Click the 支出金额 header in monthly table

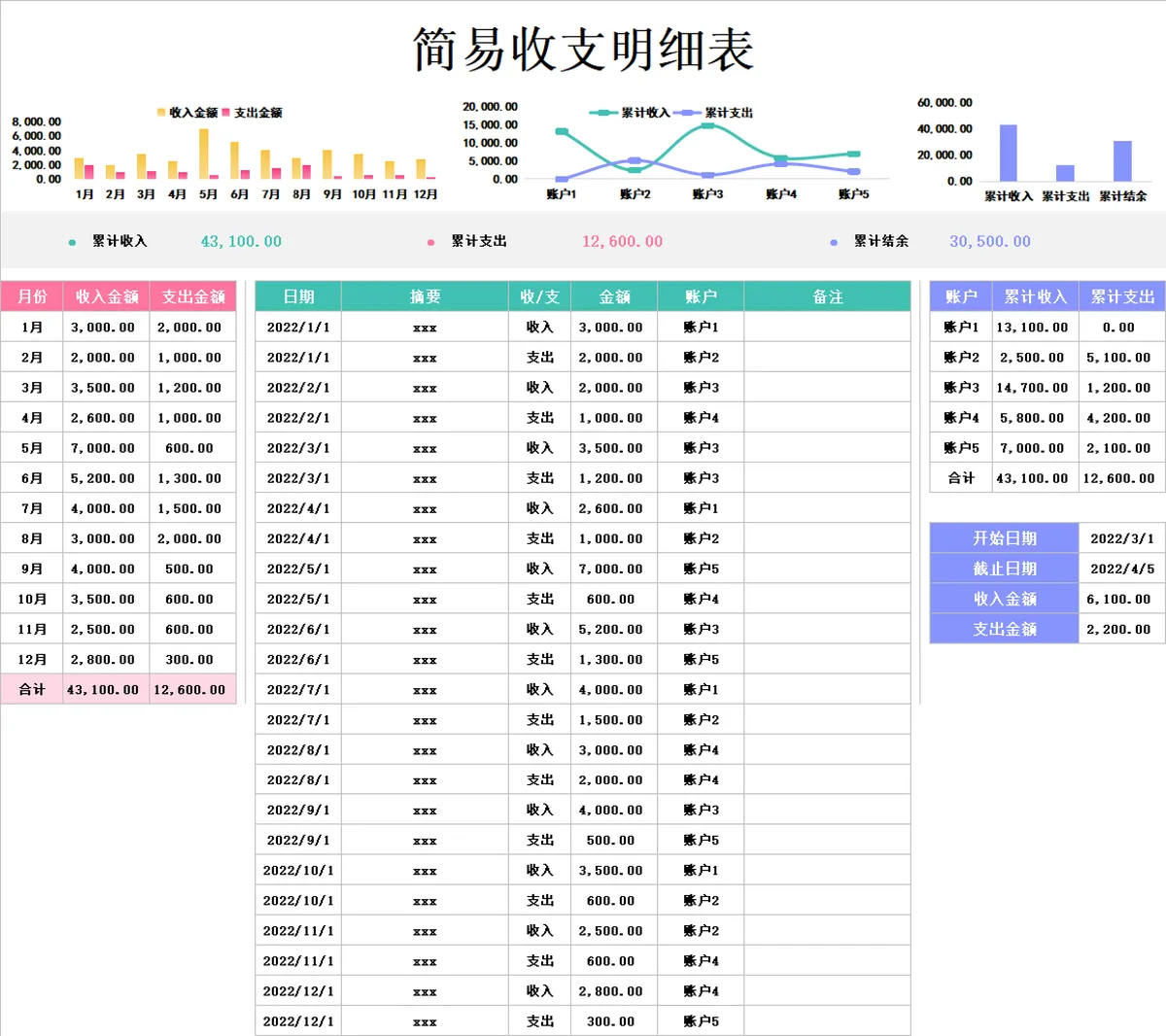click(x=193, y=296)
